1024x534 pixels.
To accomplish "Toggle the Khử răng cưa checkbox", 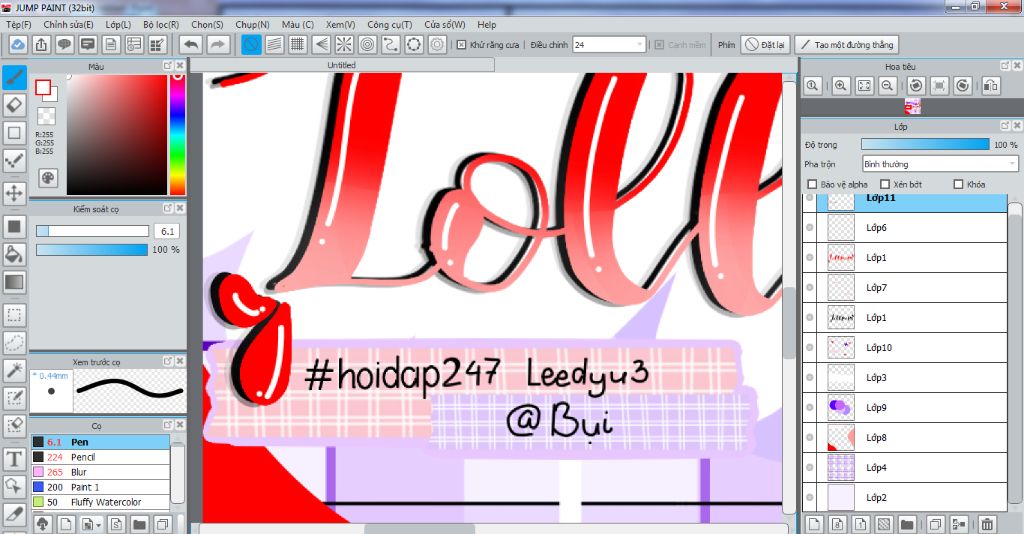I will [461, 44].
